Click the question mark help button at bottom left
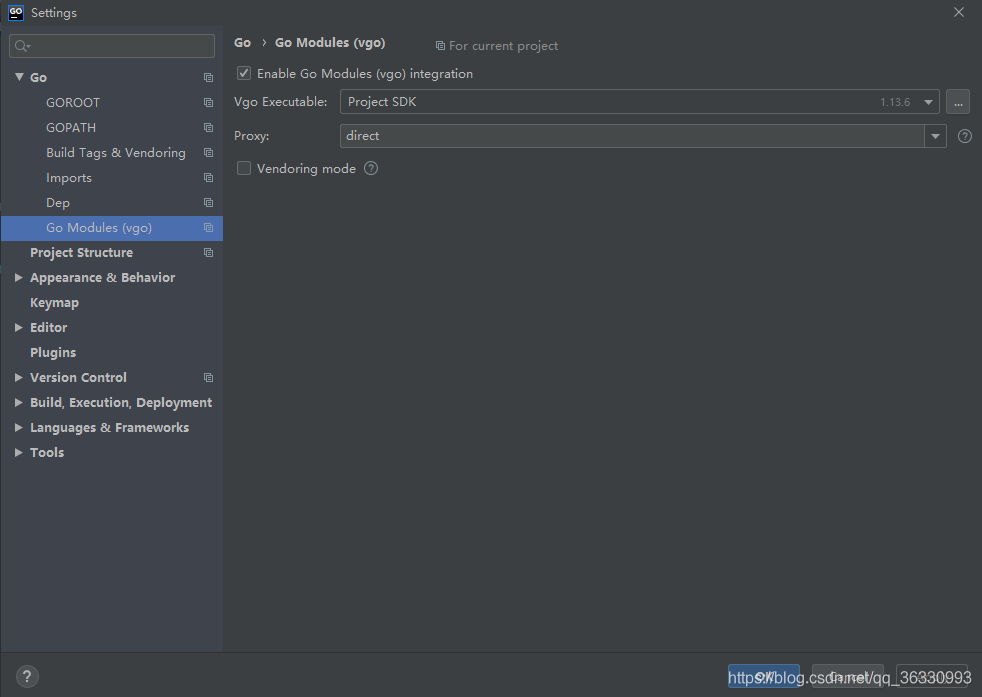 [27, 676]
